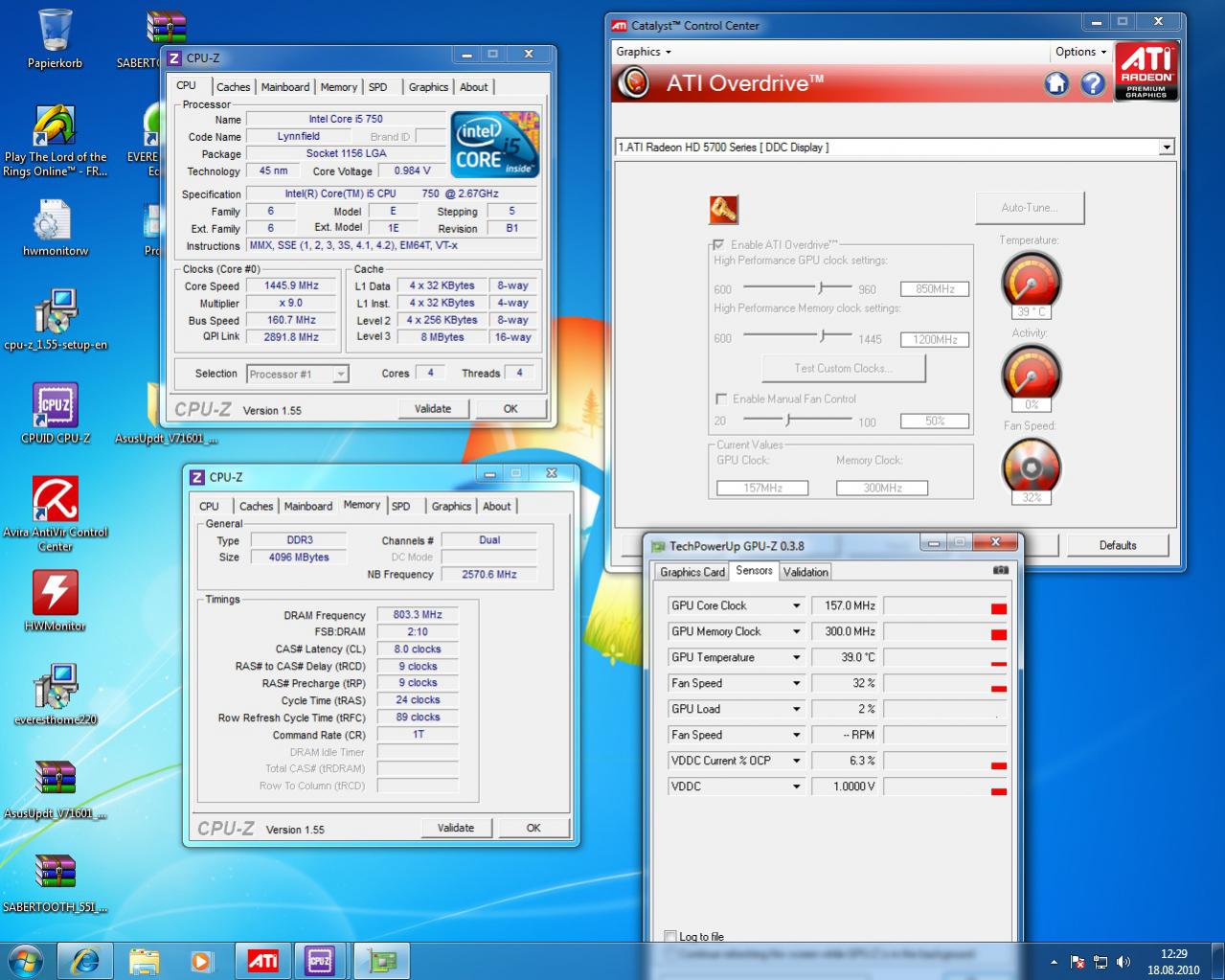
Task: Switch to Mainboard tab in top CPU-Z window
Action: [285, 87]
